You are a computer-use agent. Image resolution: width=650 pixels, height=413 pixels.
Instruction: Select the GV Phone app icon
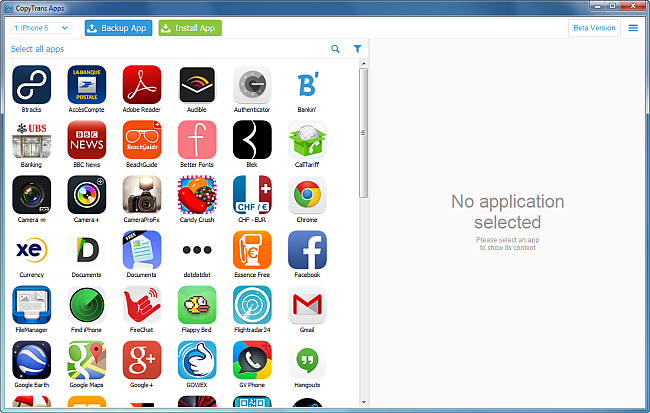(x=252, y=360)
